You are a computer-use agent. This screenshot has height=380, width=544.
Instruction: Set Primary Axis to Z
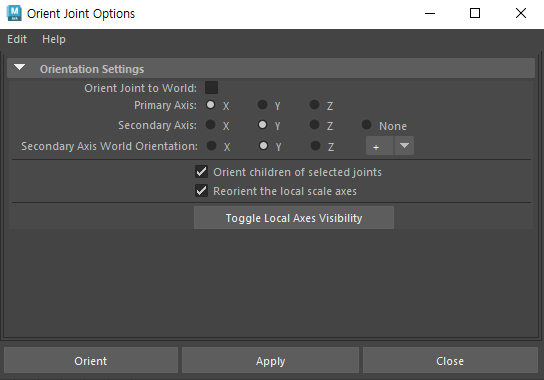pos(315,105)
